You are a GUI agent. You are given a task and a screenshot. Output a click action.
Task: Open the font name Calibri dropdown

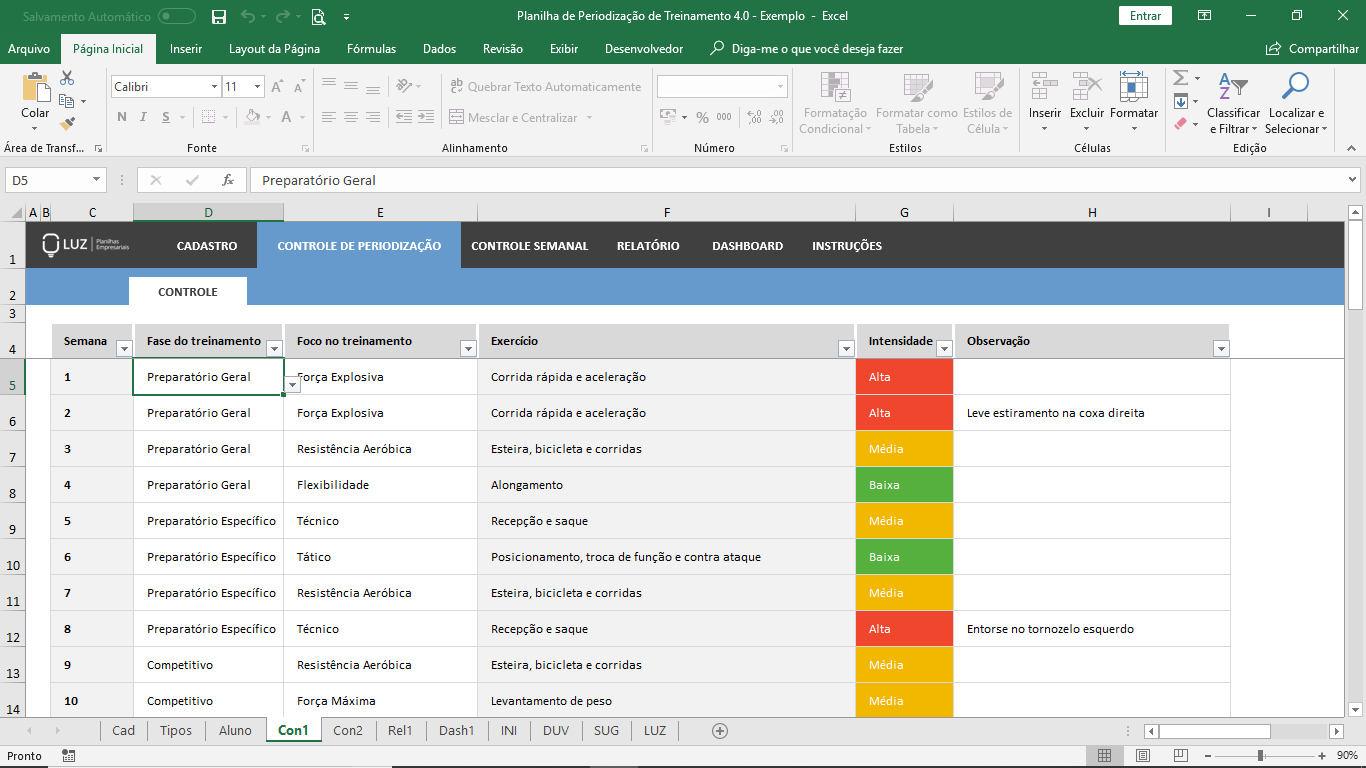point(214,87)
